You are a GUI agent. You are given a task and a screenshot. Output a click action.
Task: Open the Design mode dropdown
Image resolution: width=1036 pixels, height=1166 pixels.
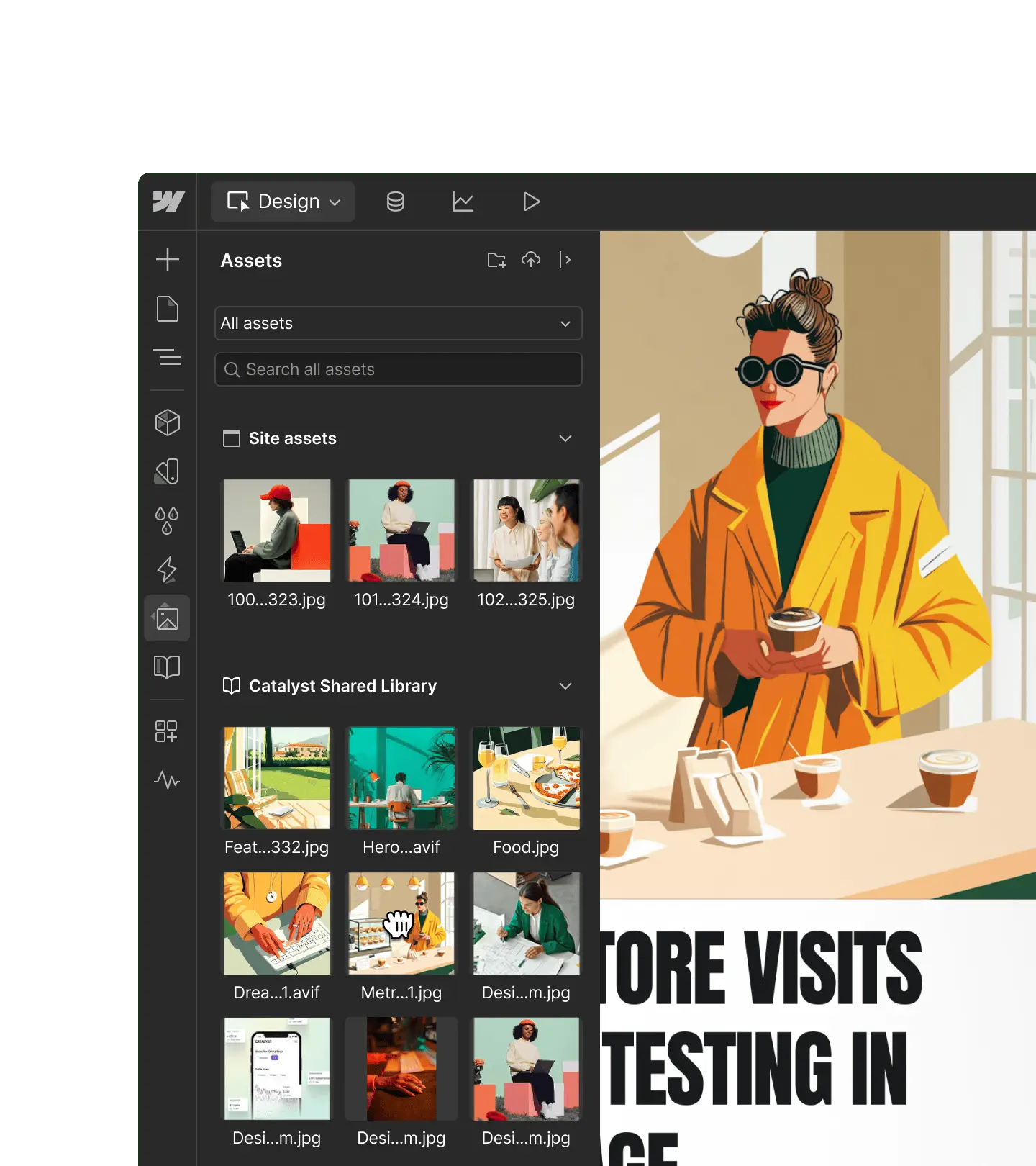click(283, 202)
